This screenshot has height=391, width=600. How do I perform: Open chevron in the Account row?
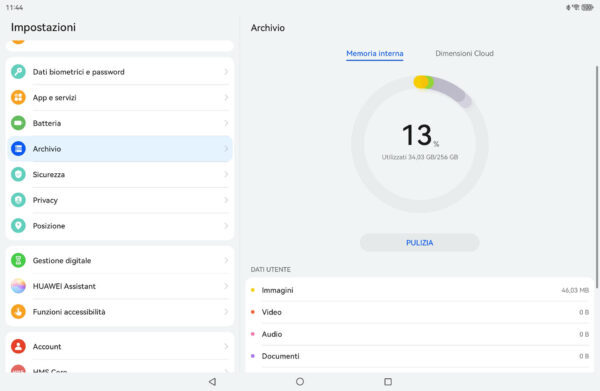click(x=226, y=346)
